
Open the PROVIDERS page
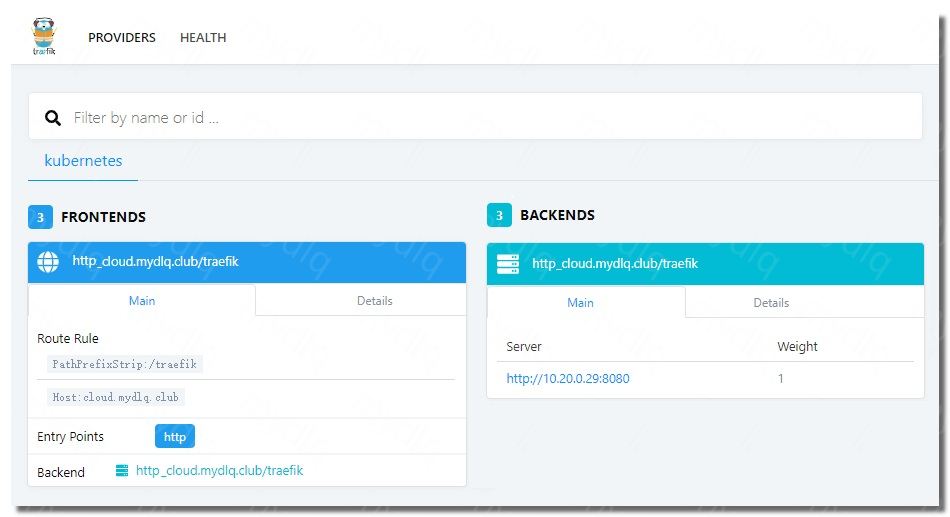coord(122,38)
